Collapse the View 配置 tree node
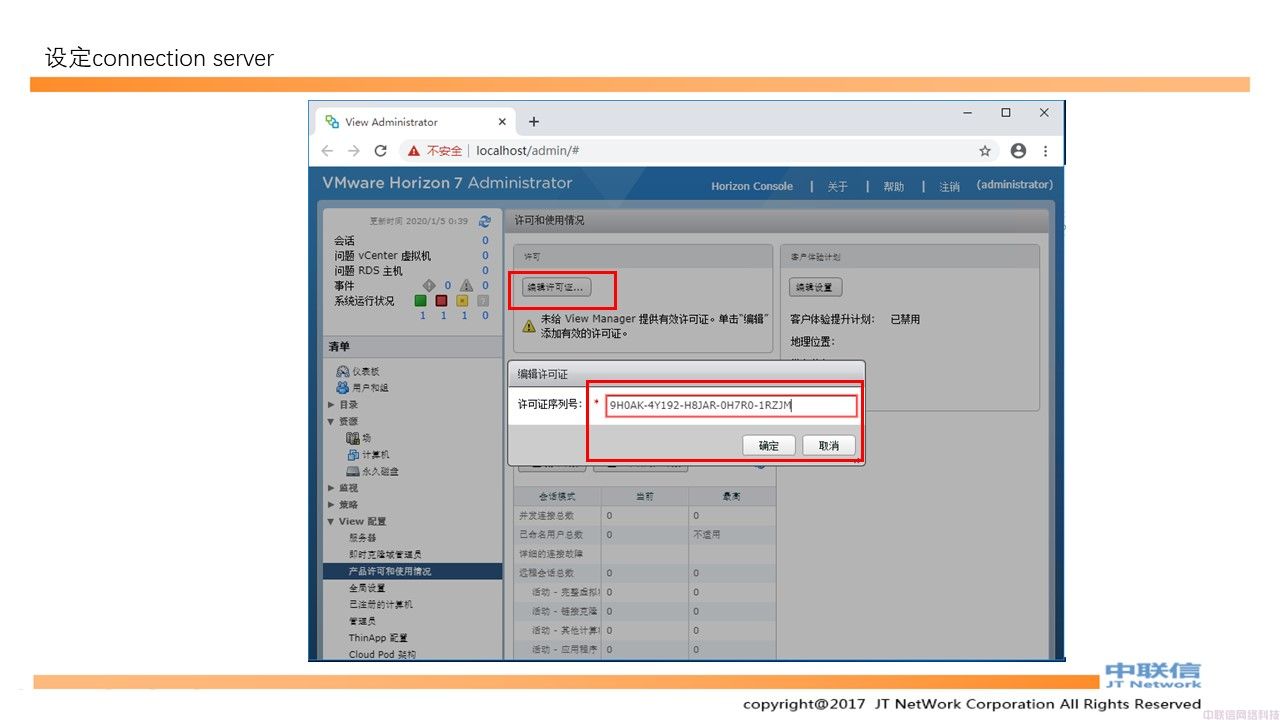This screenshot has width=1280, height=720. pyautogui.click(x=331, y=521)
